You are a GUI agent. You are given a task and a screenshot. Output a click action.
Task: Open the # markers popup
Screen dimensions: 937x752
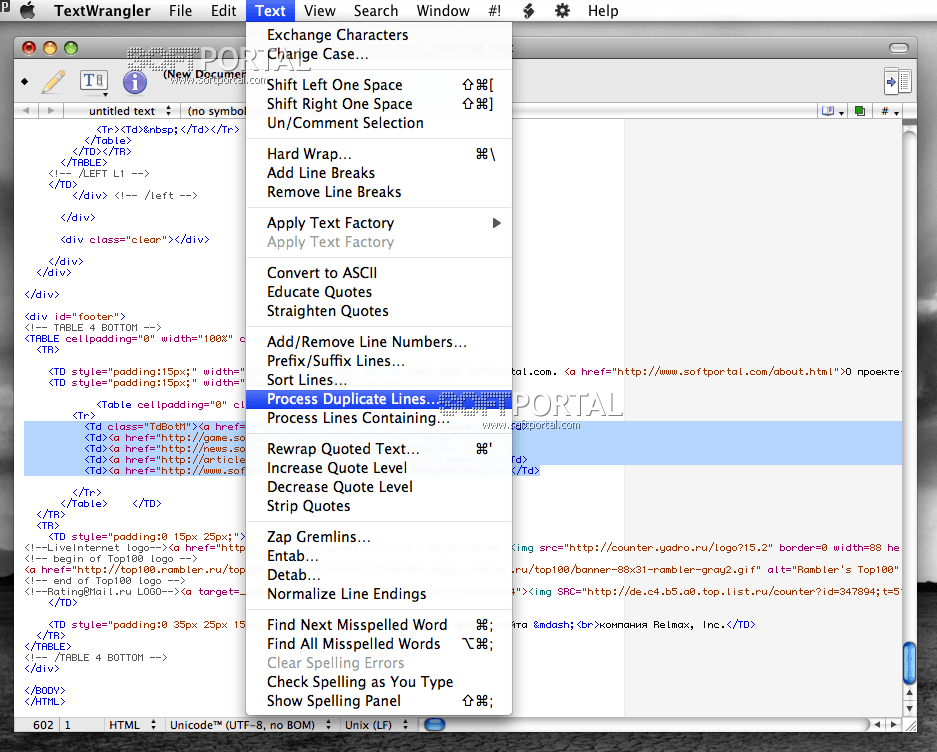pos(888,111)
